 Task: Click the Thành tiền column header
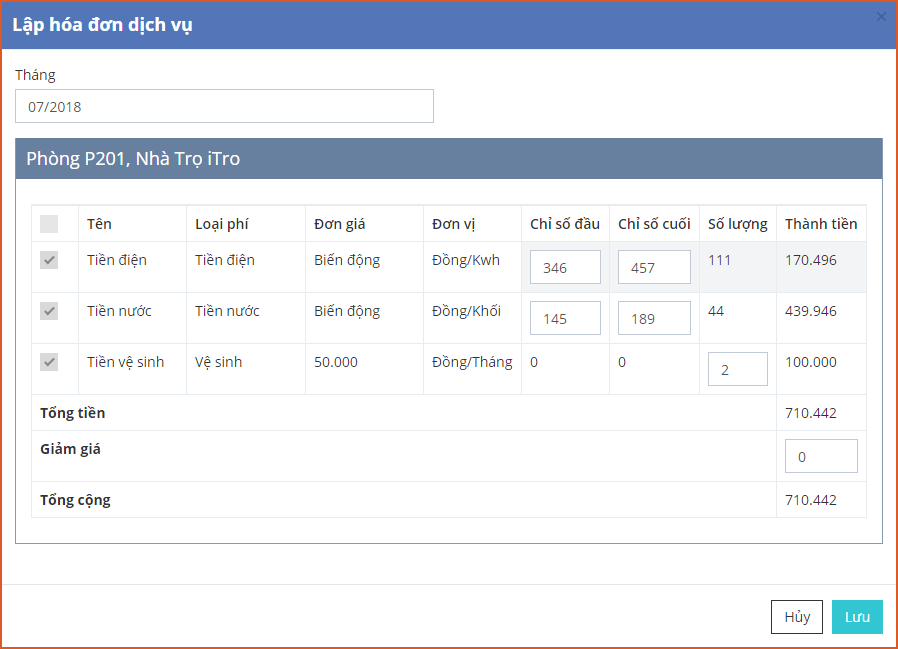tap(821, 224)
